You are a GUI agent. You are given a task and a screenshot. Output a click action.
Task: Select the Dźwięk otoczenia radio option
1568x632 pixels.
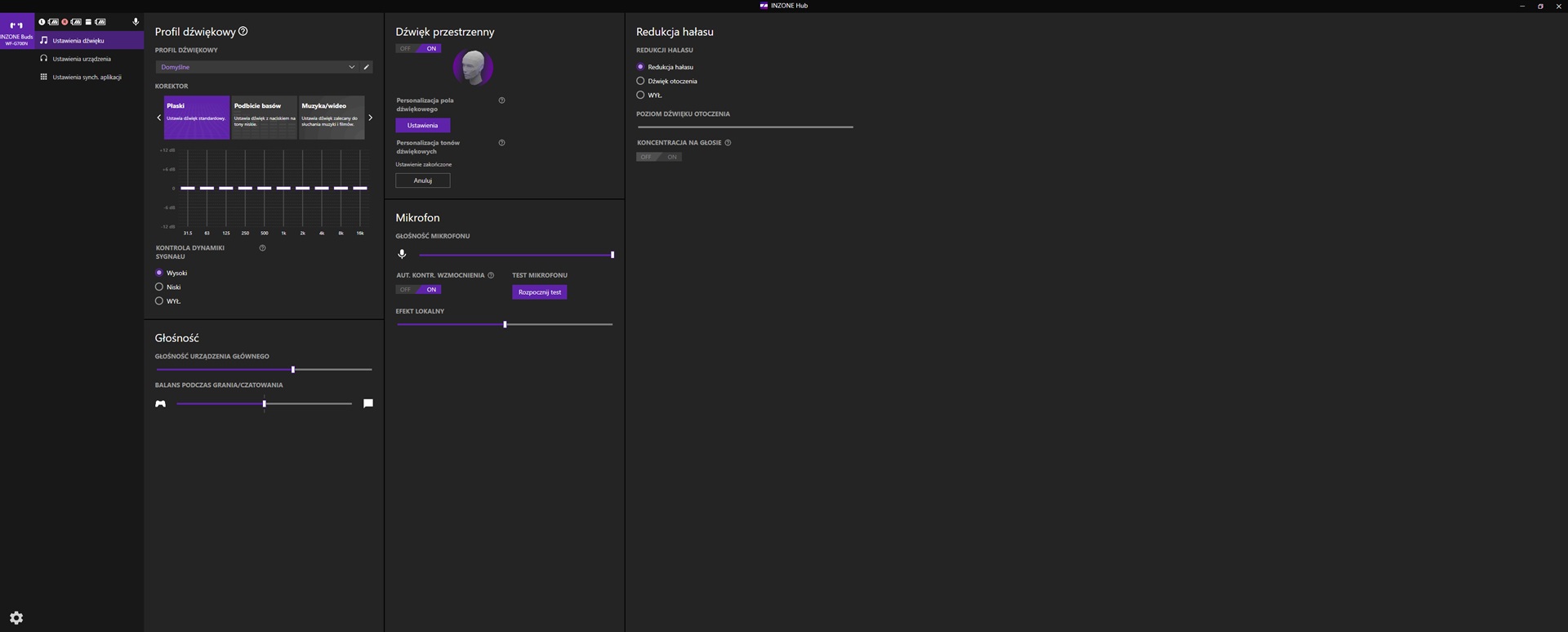coord(640,81)
